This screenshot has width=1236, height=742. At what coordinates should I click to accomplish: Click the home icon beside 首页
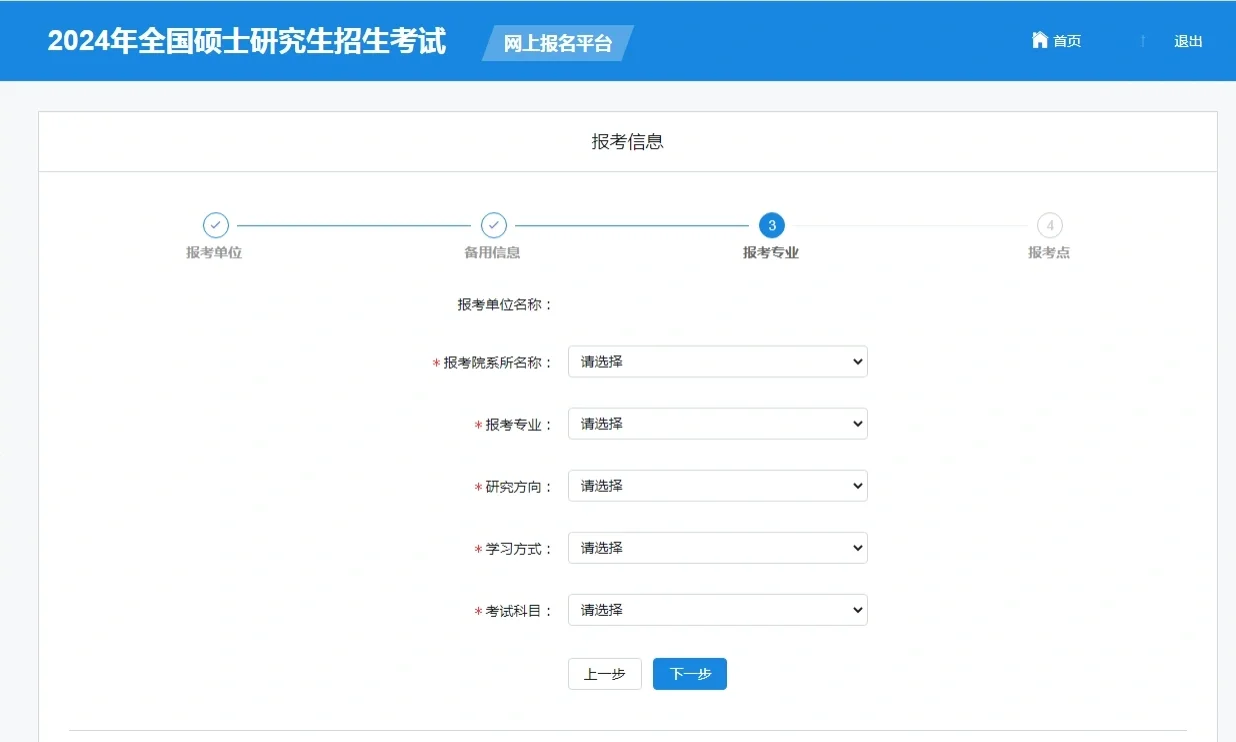pos(1040,40)
